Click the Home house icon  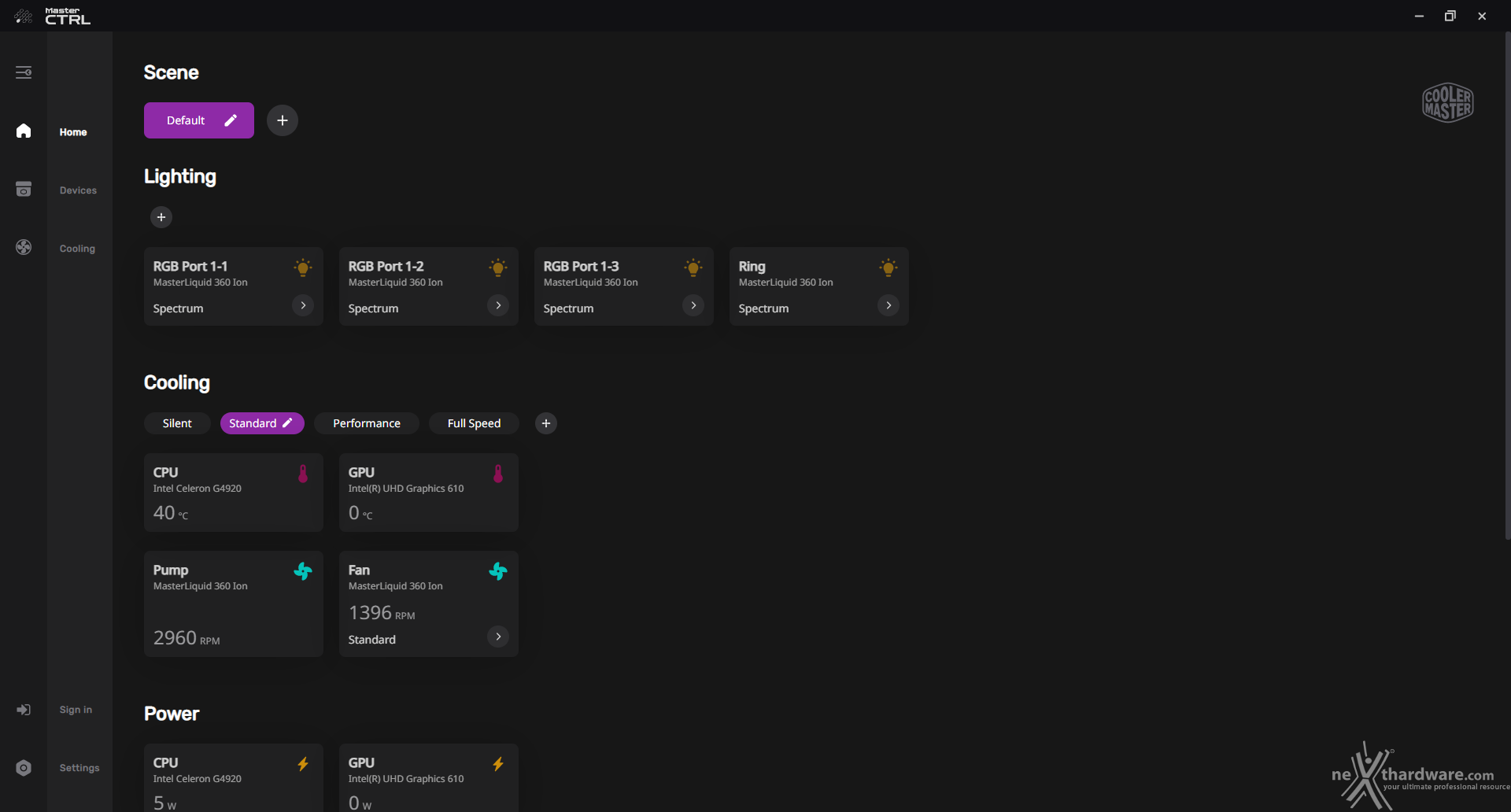click(x=24, y=131)
